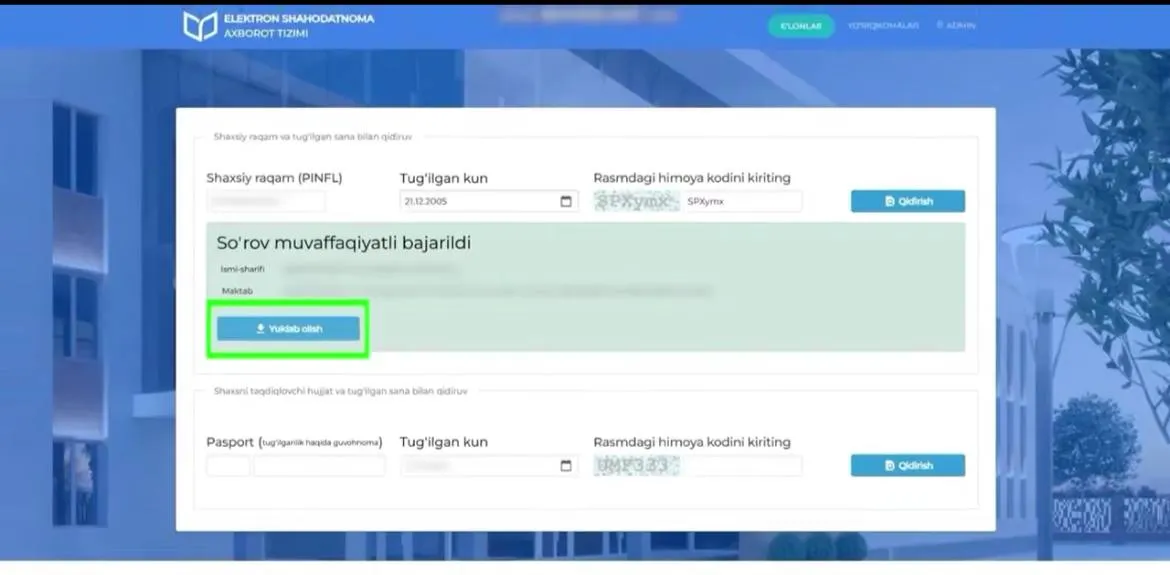Click the Yuklab olish download button
The height and width of the screenshot is (575, 1170).
[288, 329]
